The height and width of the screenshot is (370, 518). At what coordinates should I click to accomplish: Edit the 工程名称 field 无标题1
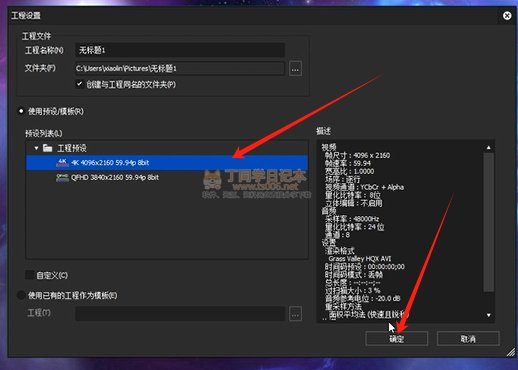pos(180,50)
